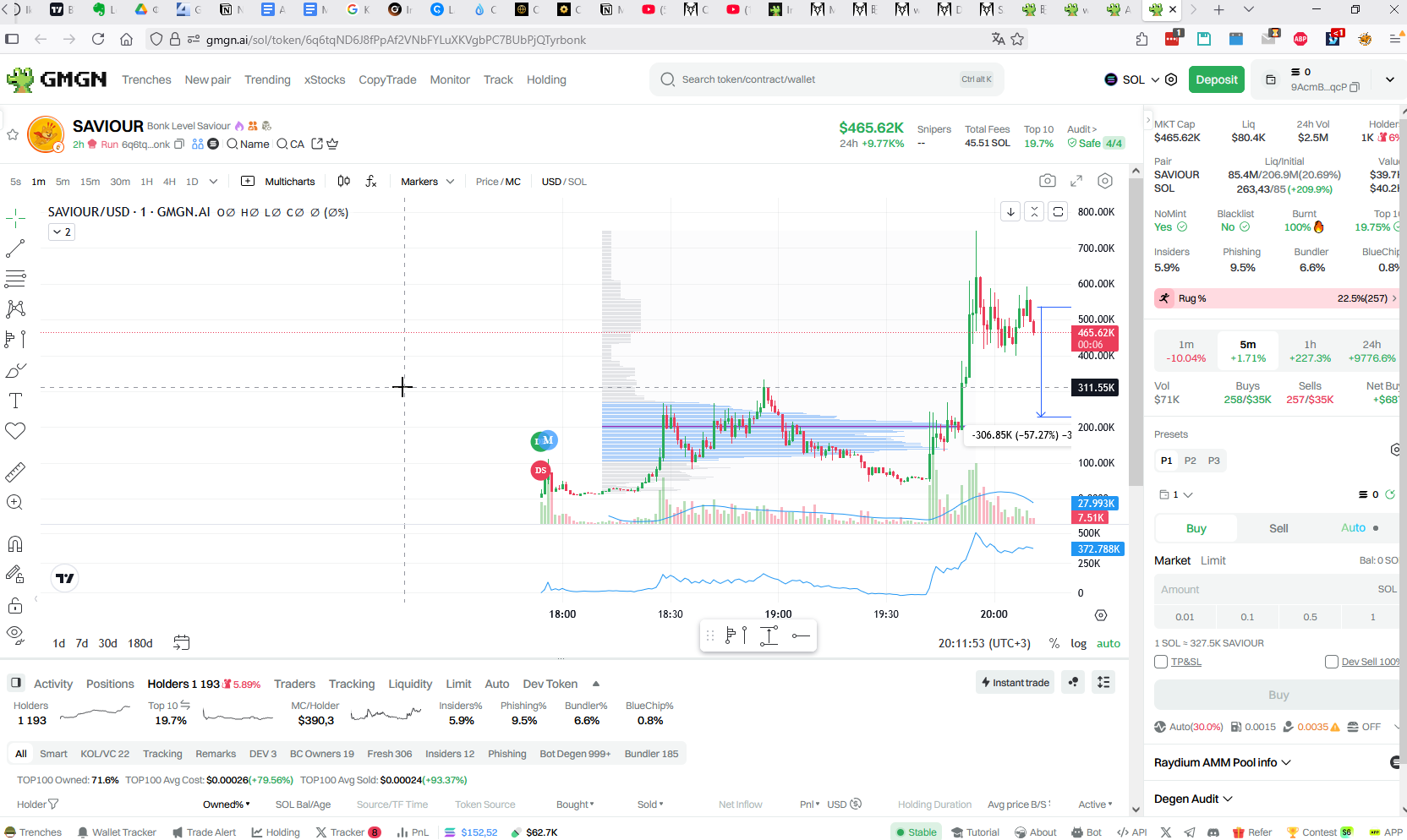Viewport: 1407px width, 840px height.
Task: Expand the wallet account chevron
Action: pos(1389,79)
